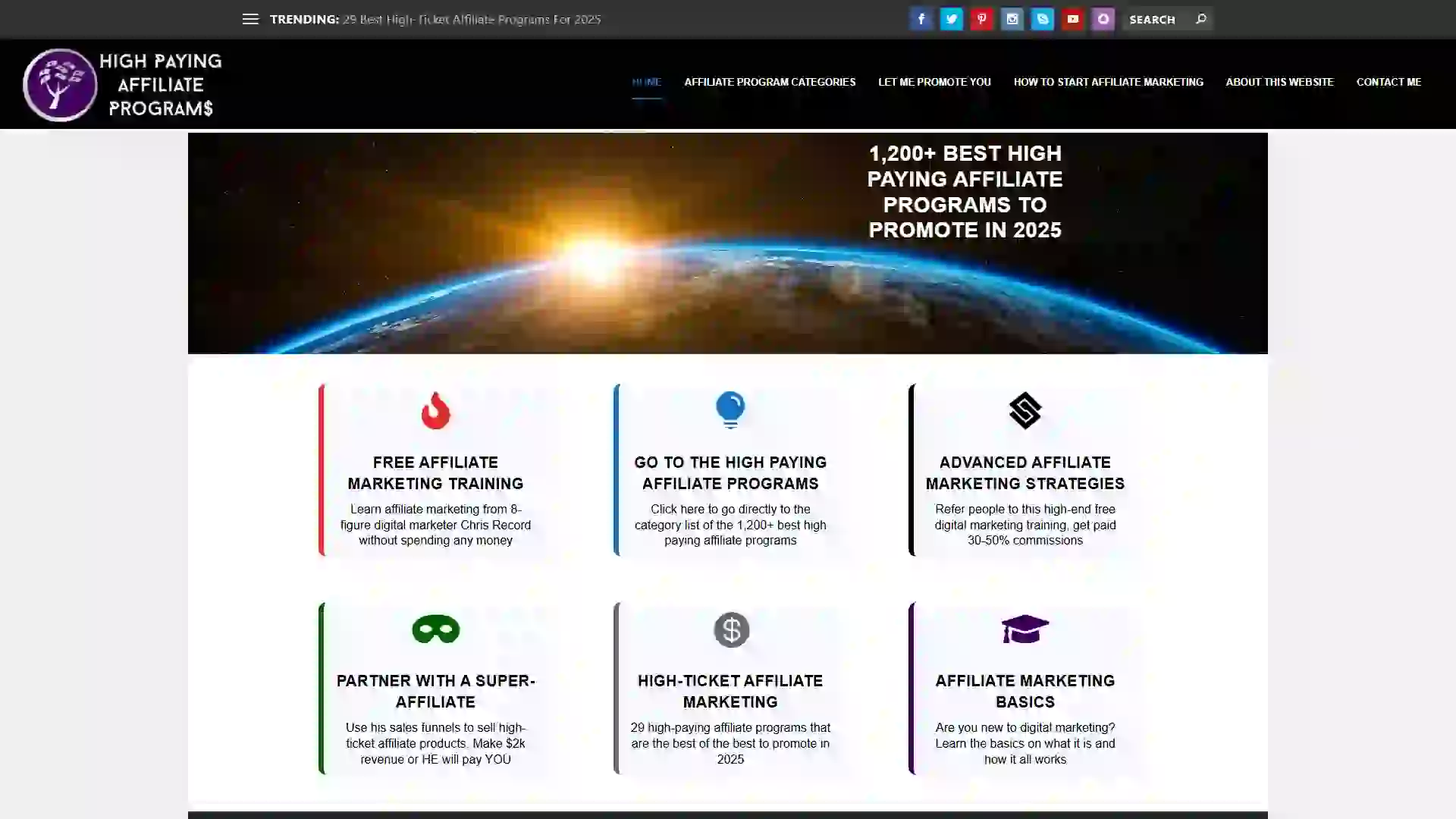Open the Skype social icon
The width and height of the screenshot is (1456, 819).
(x=1042, y=19)
